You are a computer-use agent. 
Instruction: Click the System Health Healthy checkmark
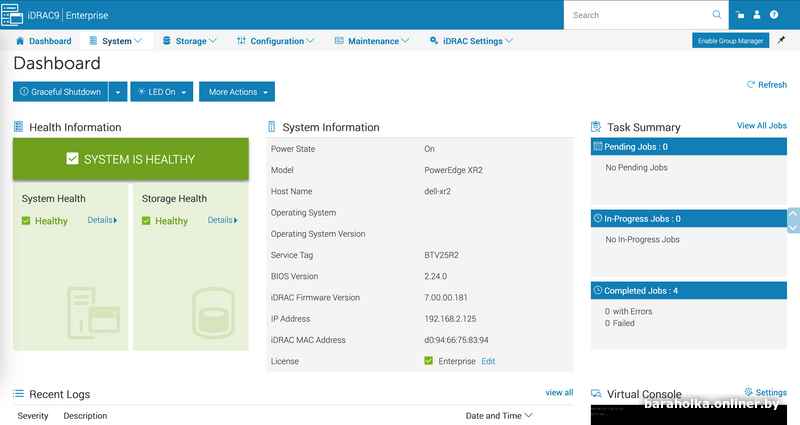click(x=26, y=220)
